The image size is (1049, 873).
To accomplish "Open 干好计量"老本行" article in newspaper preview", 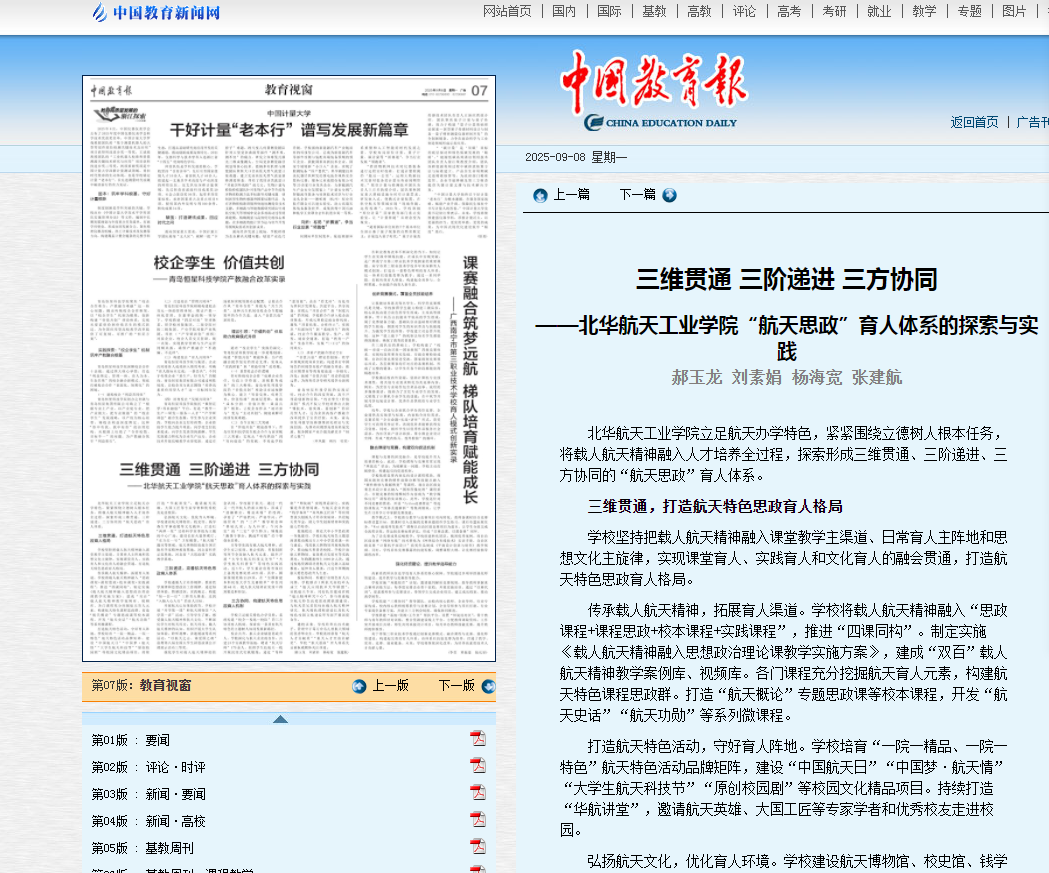I will (x=289, y=129).
